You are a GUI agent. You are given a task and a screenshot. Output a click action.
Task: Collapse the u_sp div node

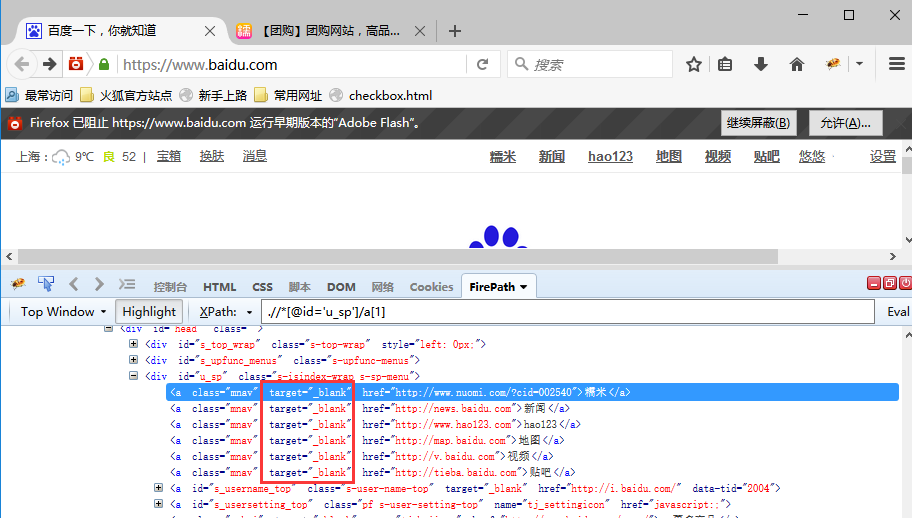click(133, 376)
